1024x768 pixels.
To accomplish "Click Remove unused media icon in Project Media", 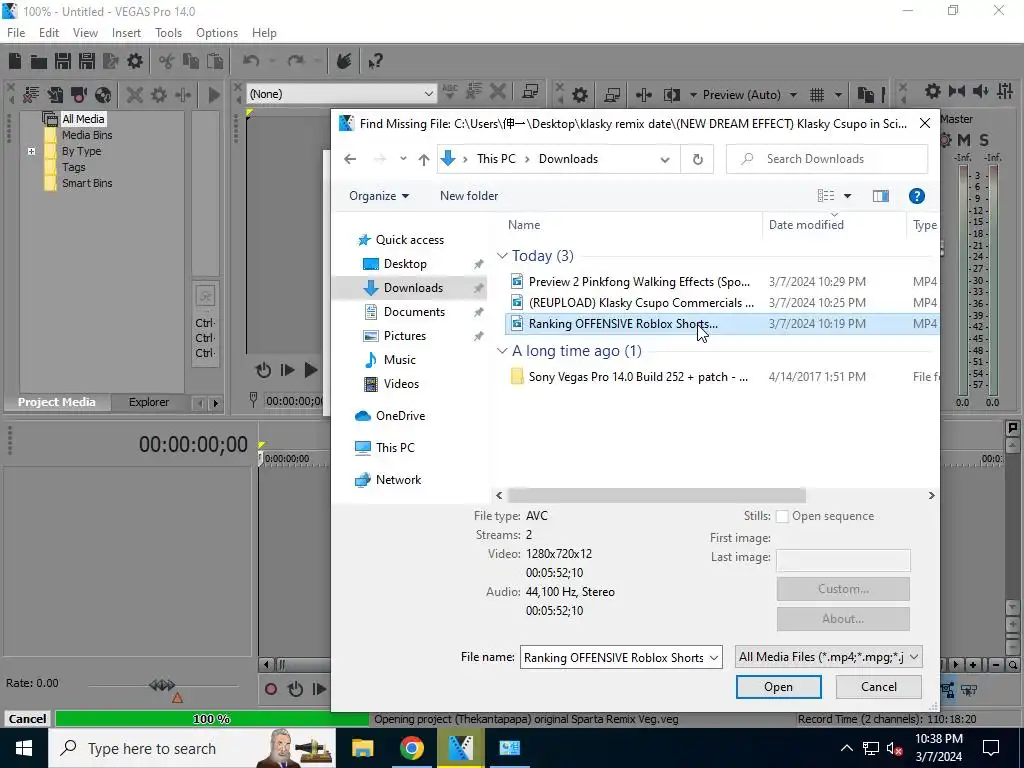I will [x=31, y=95].
